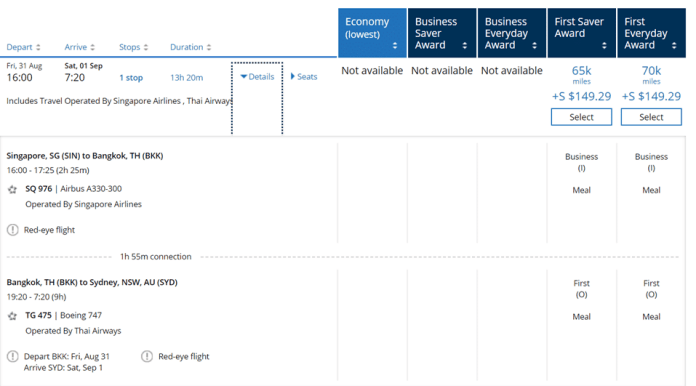696x386 pixels.
Task: Click Select under 65k miles fare
Action: (x=581, y=117)
